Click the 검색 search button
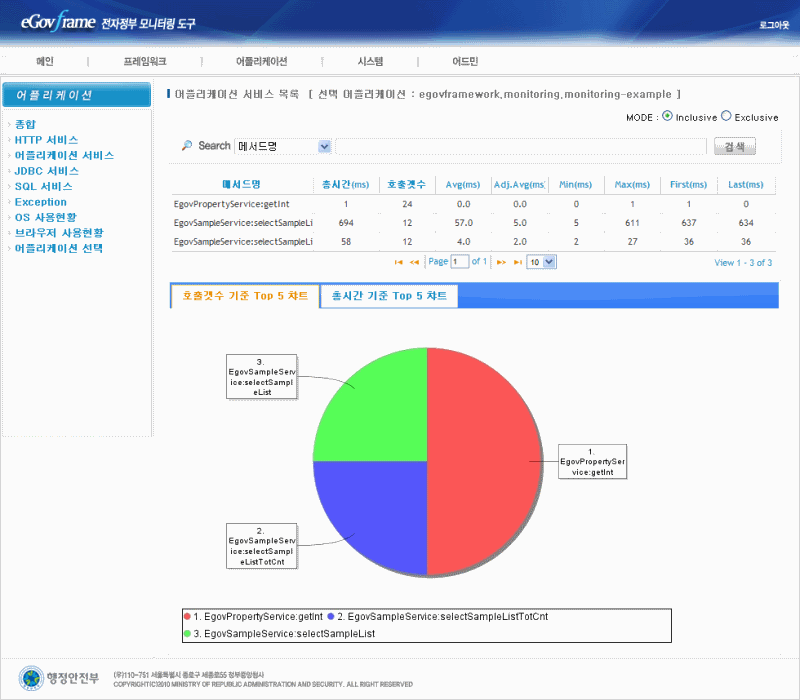 [734, 147]
